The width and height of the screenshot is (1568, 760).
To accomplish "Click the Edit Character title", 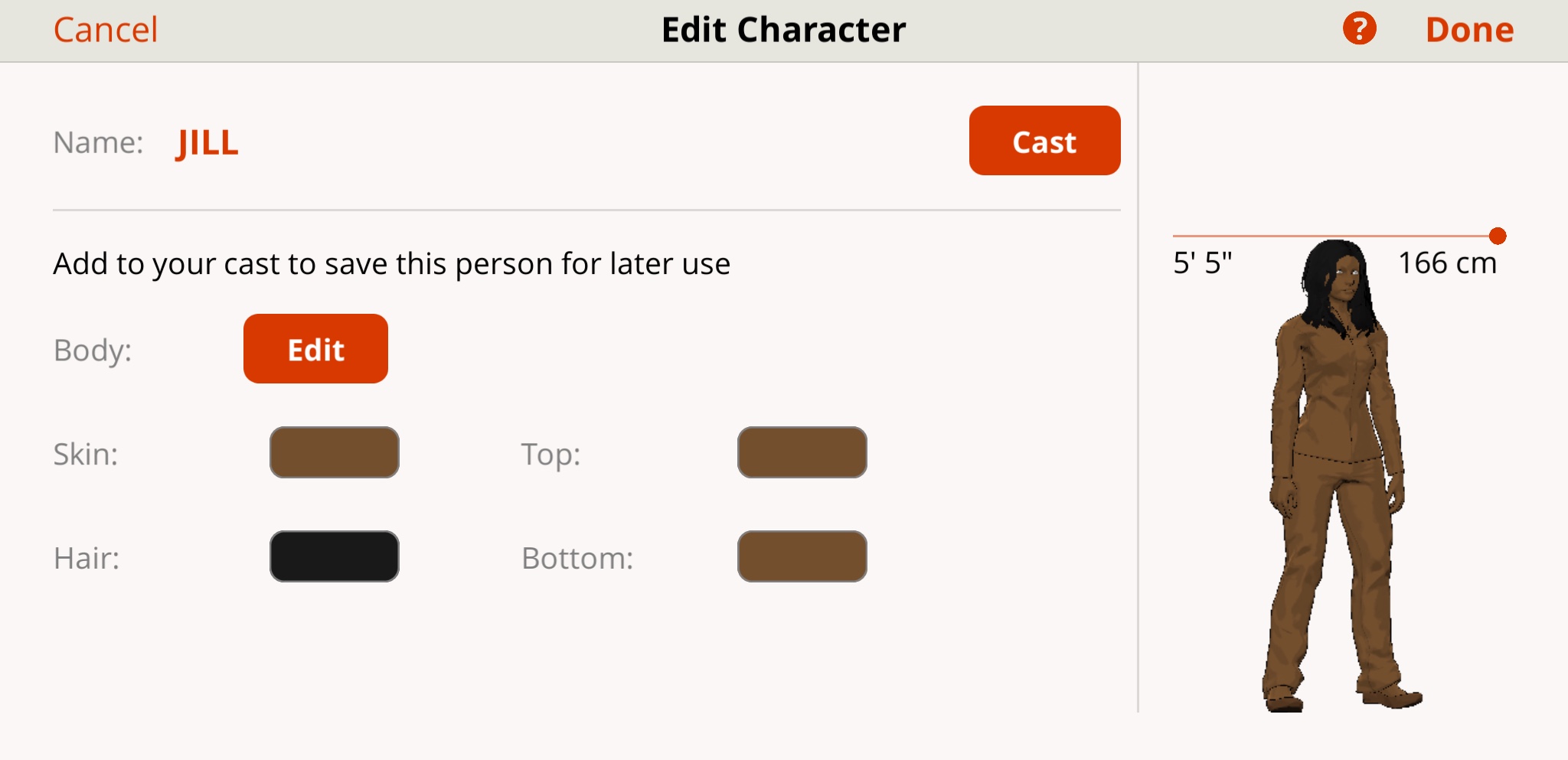I will point(783,30).
